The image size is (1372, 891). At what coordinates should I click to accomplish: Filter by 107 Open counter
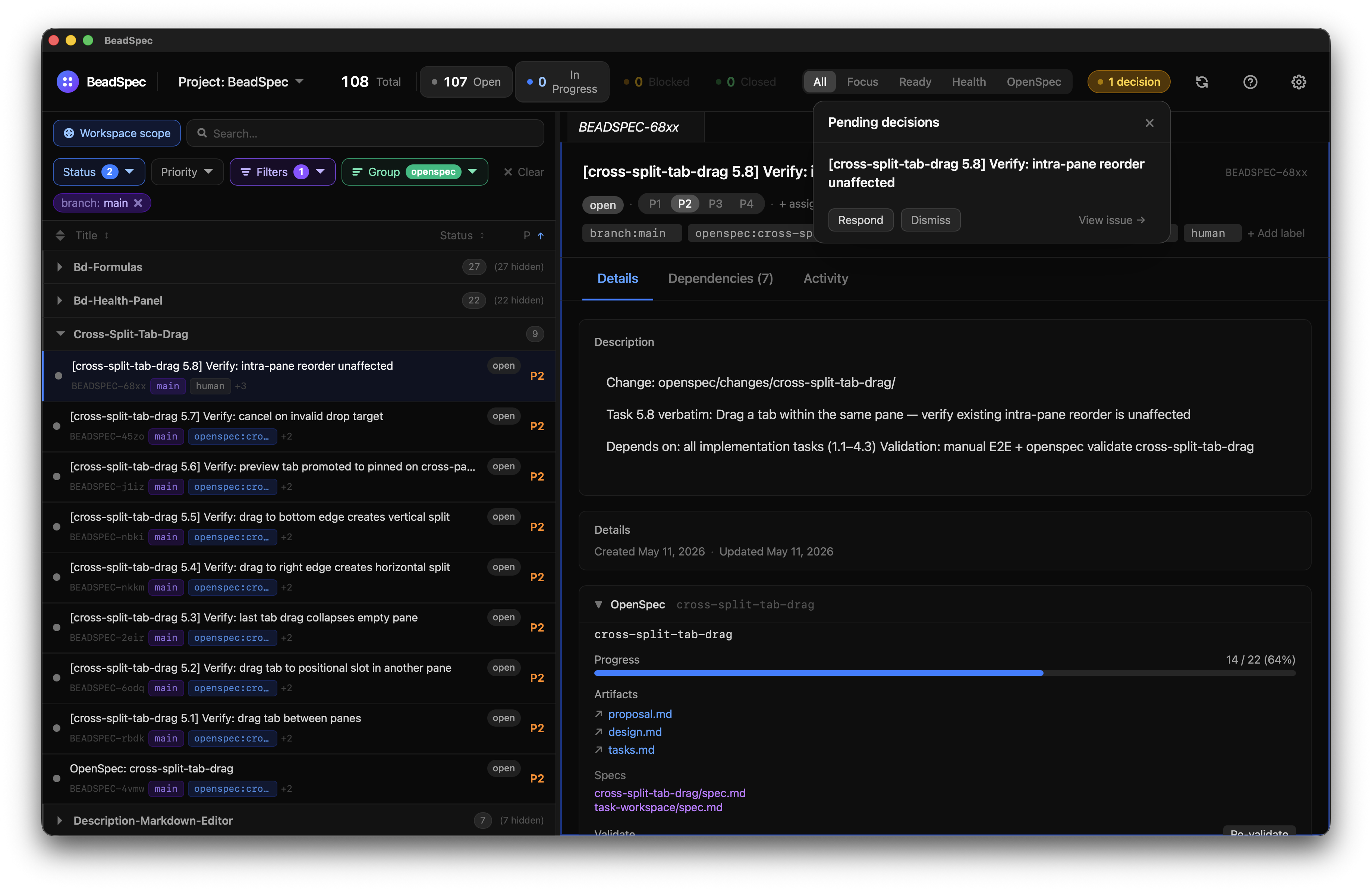coord(466,82)
